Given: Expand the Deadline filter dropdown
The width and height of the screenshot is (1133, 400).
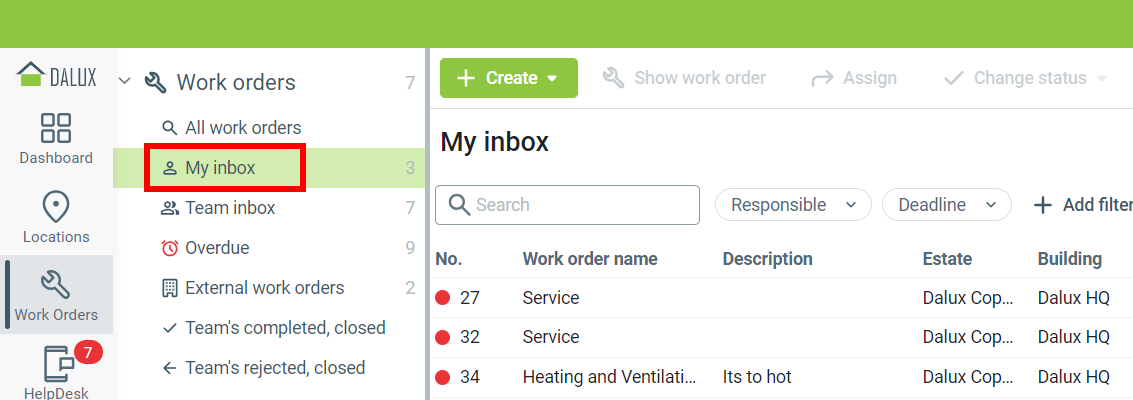Looking at the screenshot, I should point(946,205).
